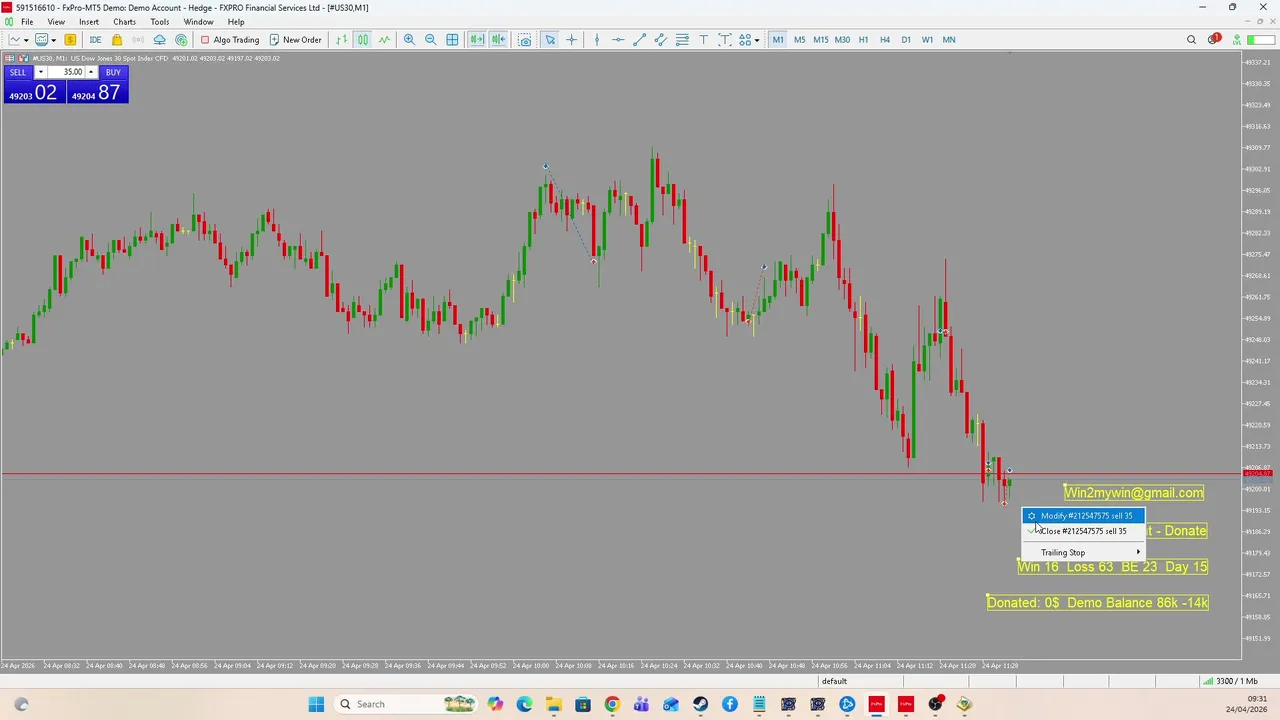Open the Market shopping bag icon
The width and height of the screenshot is (1280, 720).
[x=117, y=40]
